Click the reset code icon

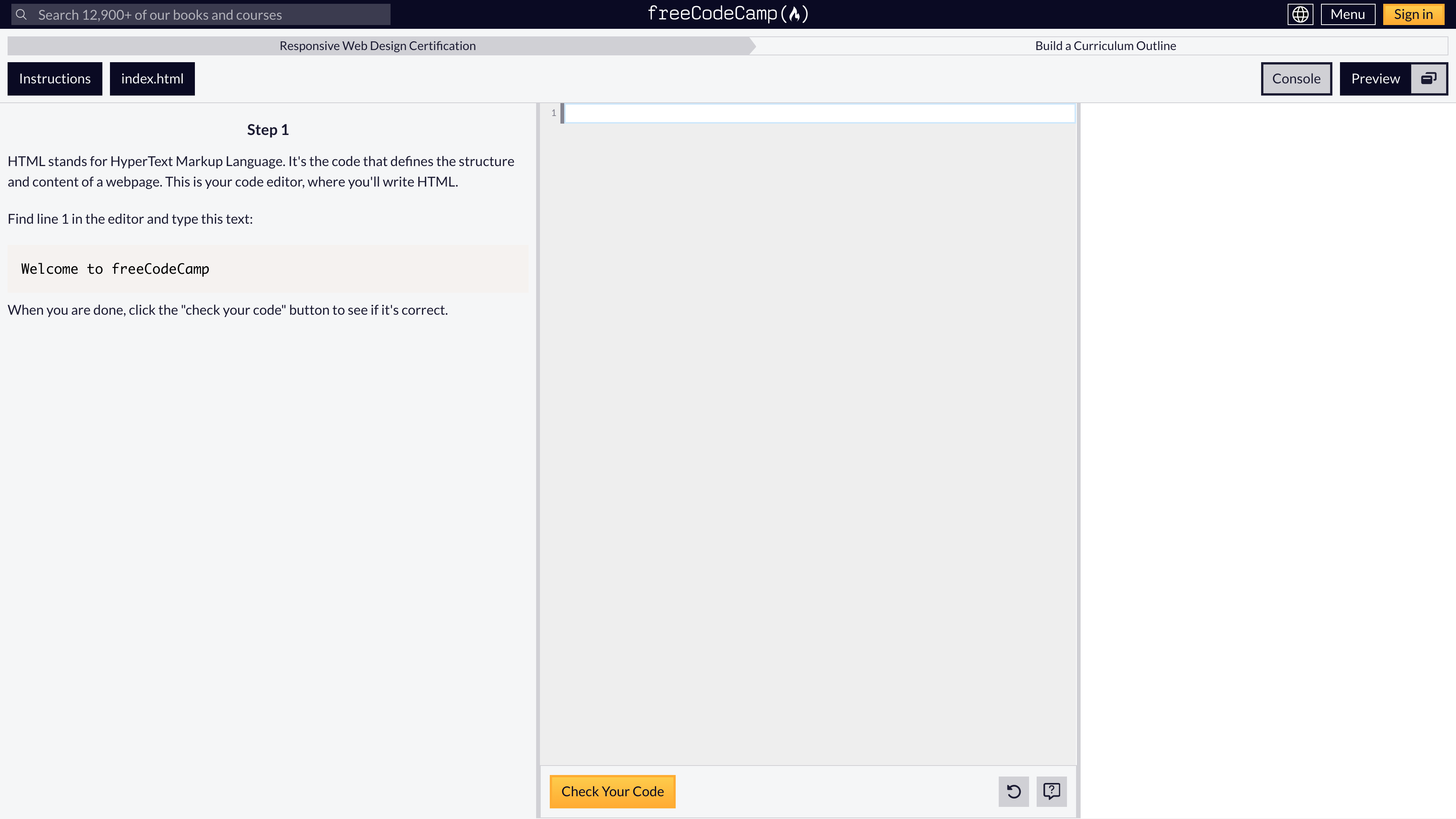coord(1014,791)
